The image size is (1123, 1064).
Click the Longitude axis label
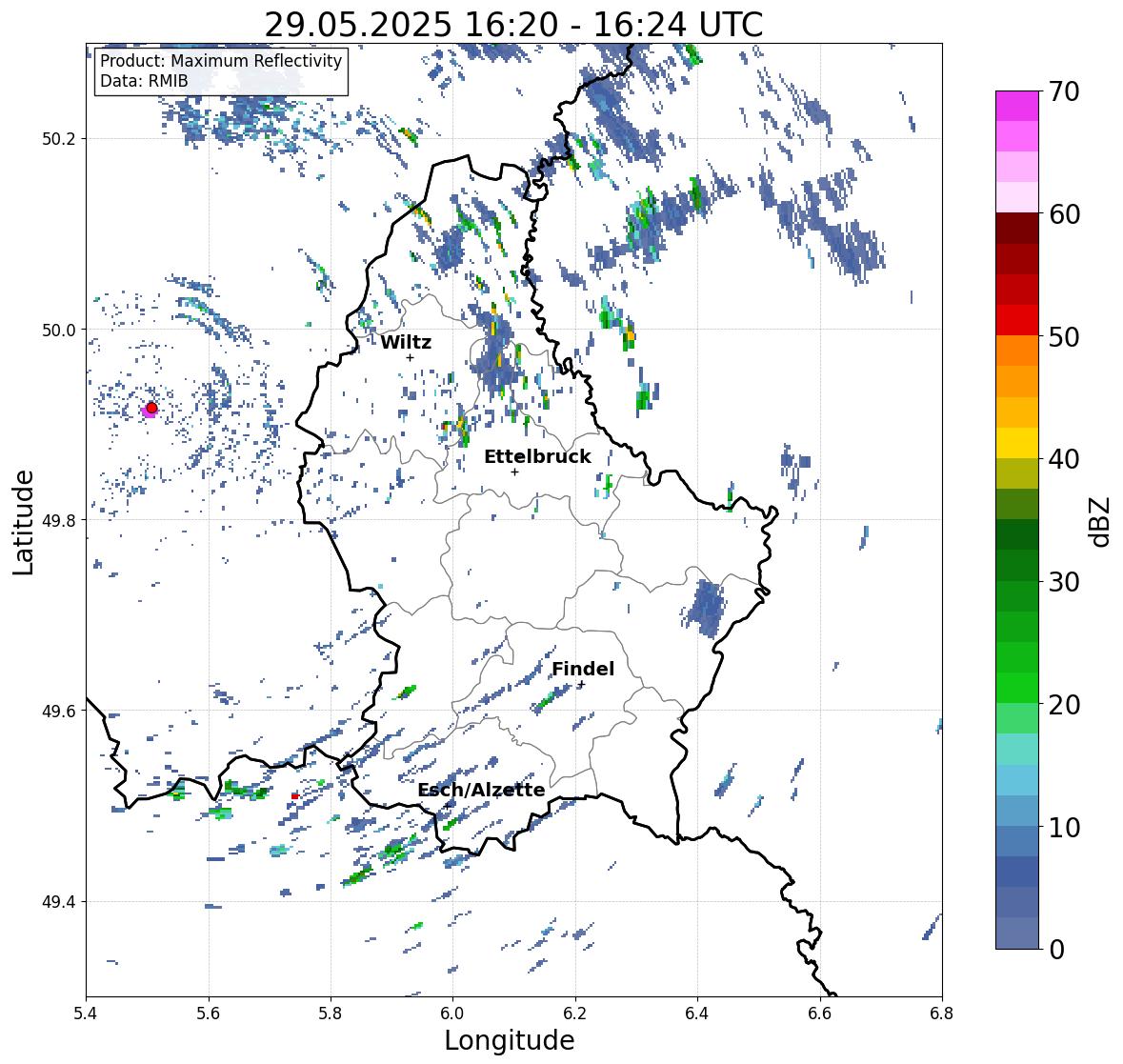(510, 1039)
